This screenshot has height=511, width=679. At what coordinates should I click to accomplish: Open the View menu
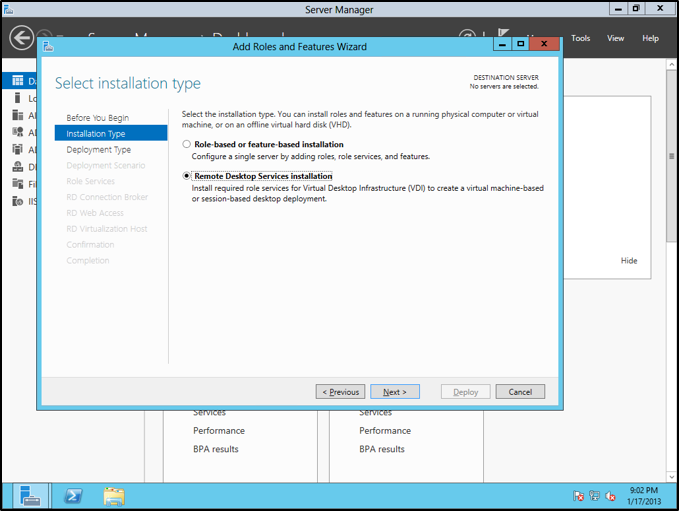coord(616,38)
